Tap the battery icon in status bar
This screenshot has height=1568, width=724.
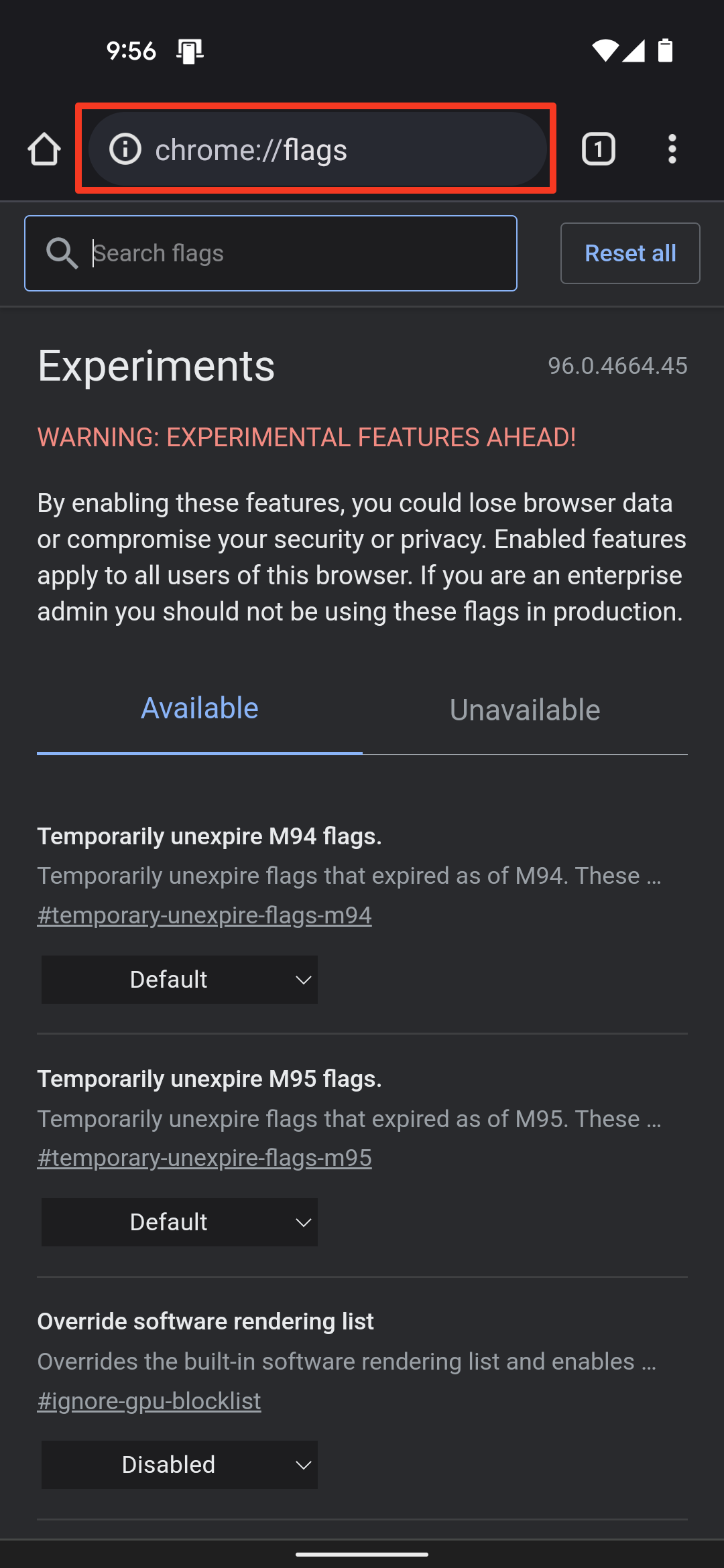(665, 50)
